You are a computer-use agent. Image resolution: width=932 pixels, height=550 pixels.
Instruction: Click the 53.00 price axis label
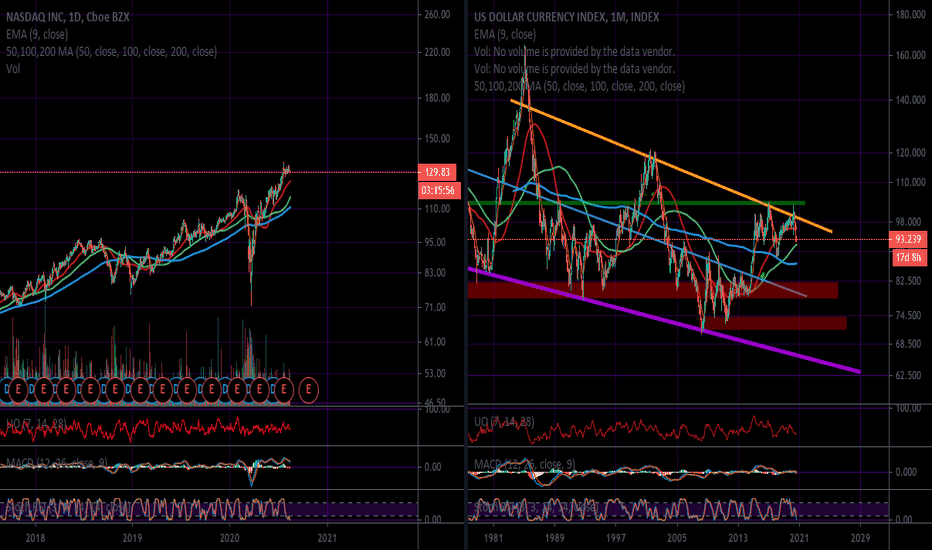click(x=435, y=373)
